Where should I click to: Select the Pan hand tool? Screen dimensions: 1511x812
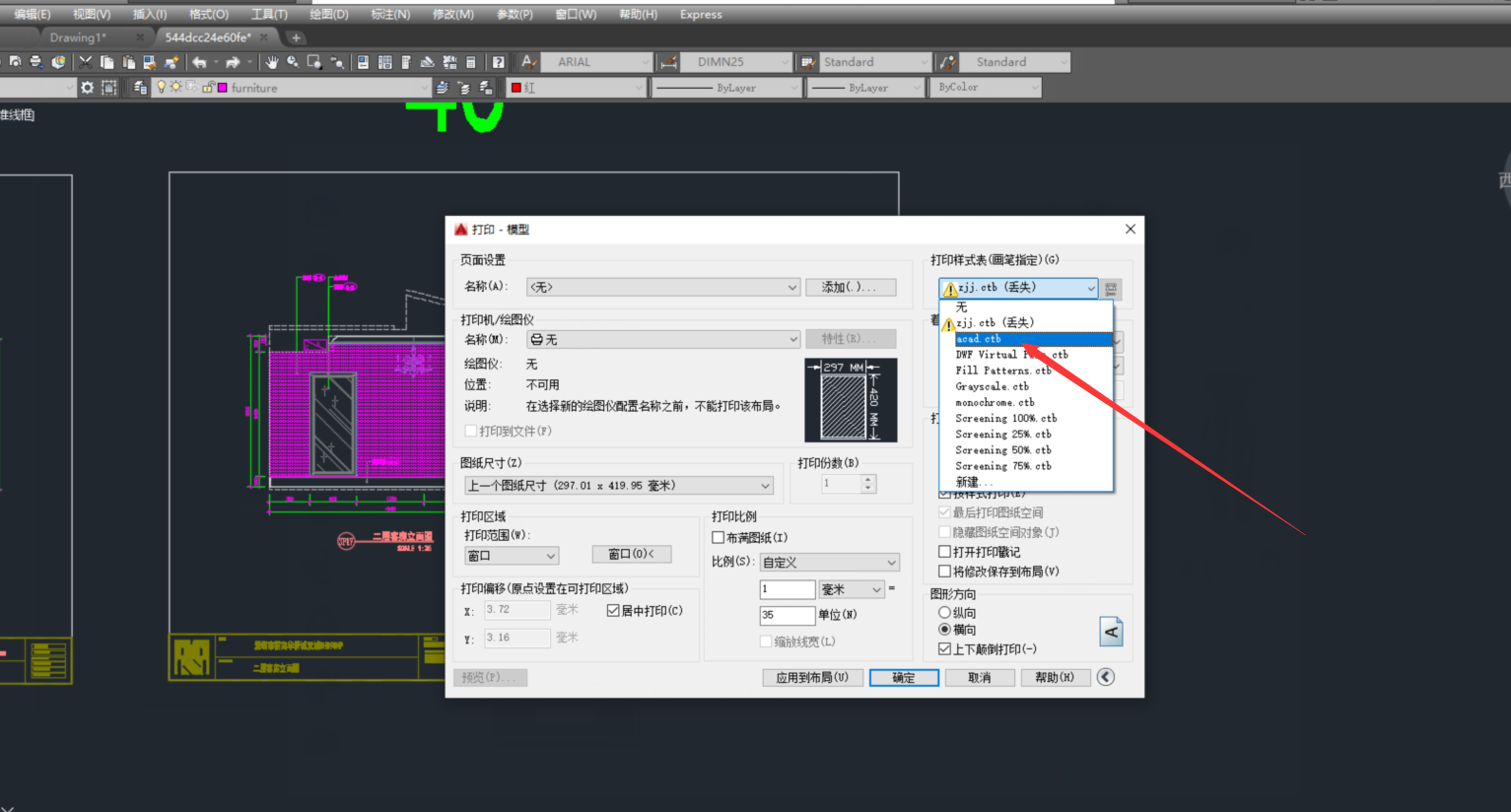[x=272, y=61]
